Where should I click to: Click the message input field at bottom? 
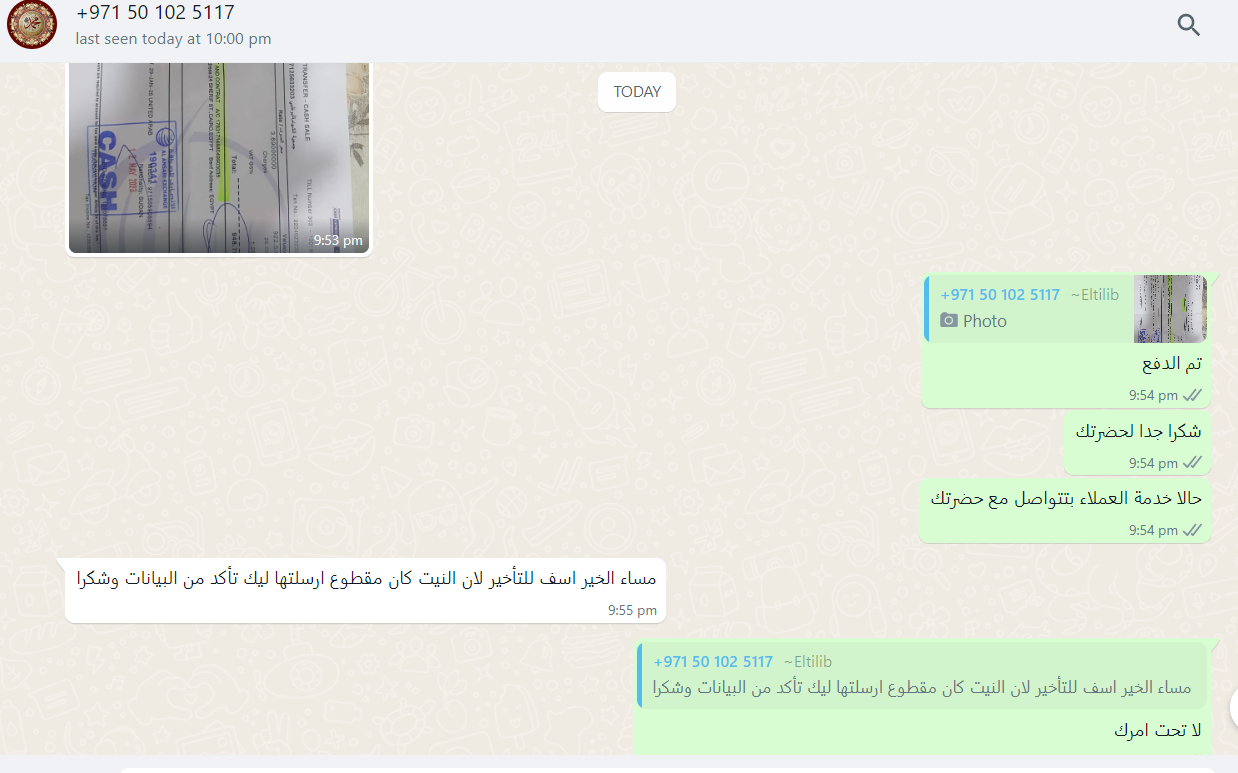668,769
